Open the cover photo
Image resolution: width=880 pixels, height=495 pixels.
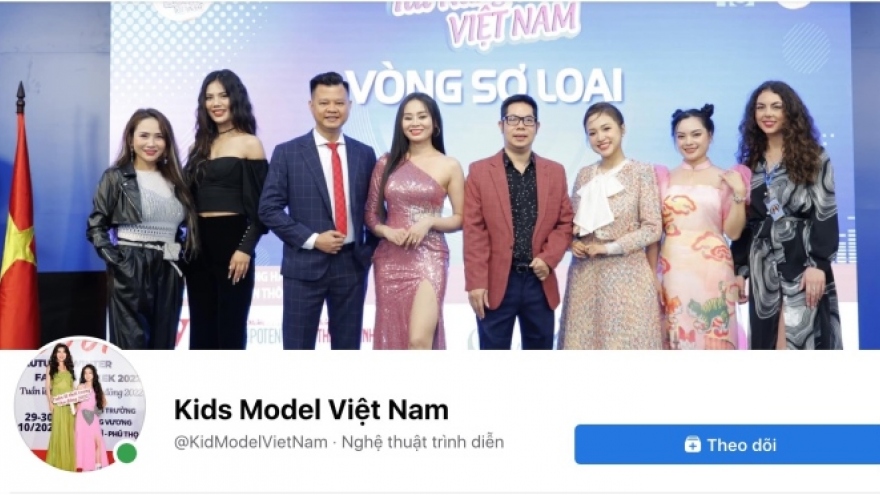[x=440, y=175]
